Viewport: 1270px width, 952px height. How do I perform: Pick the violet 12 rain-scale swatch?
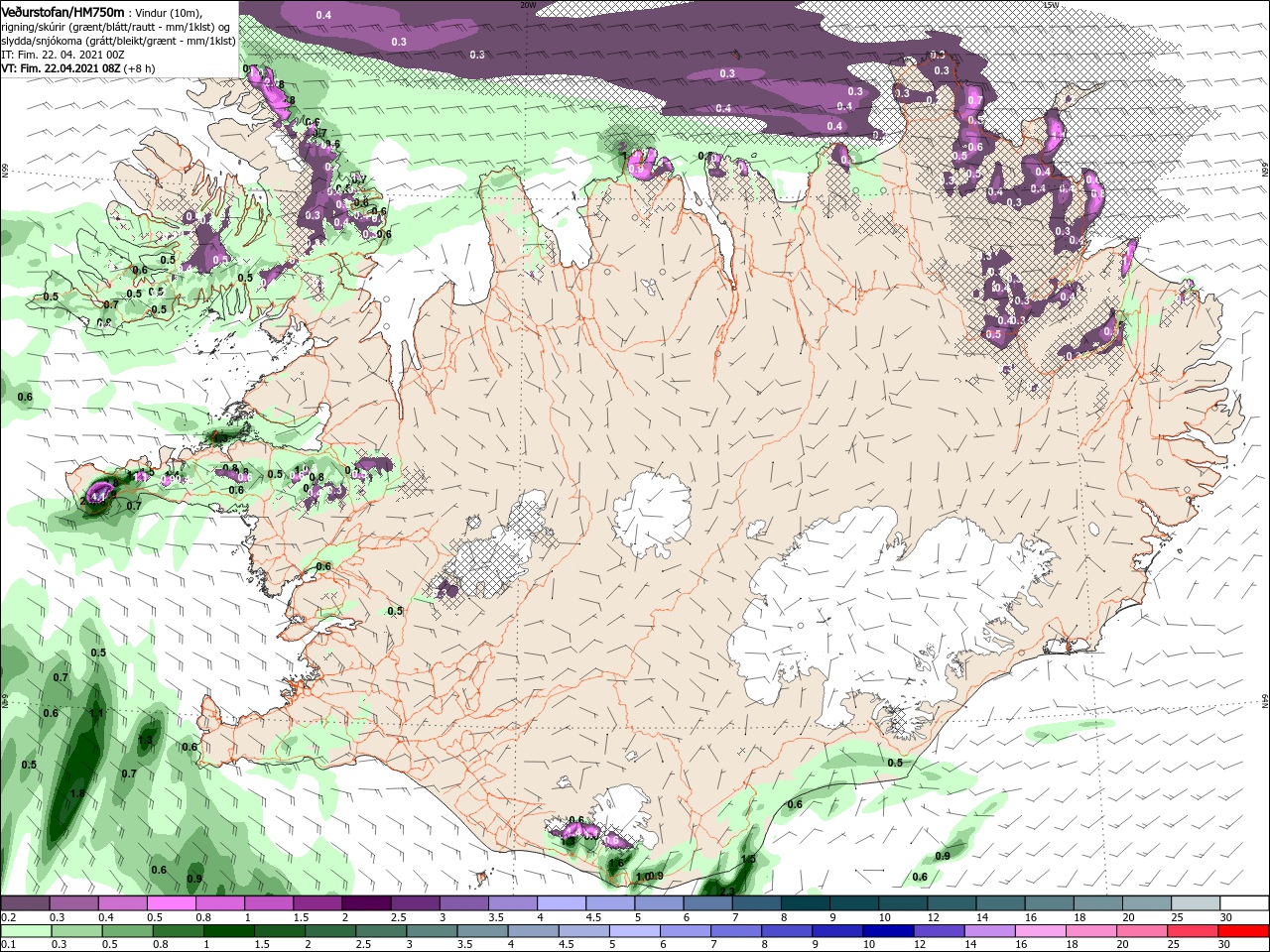pyautogui.click(x=940, y=931)
